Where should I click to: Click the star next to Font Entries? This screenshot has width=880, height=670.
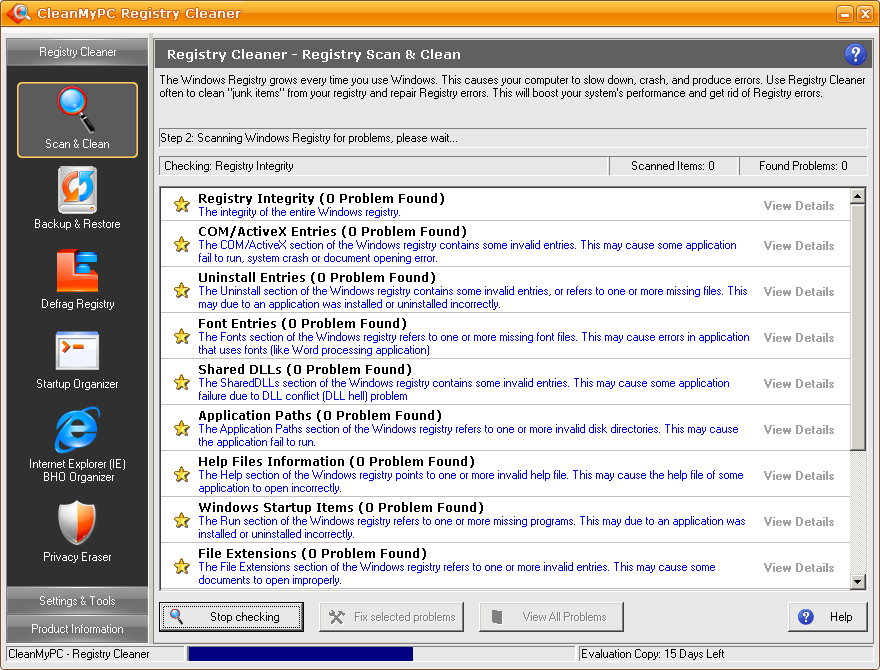pos(181,337)
